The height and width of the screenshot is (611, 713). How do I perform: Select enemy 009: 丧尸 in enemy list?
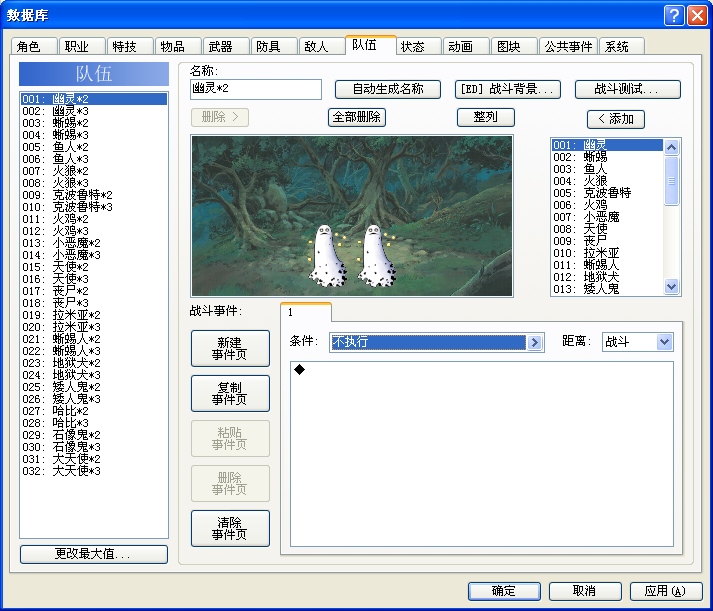click(x=607, y=241)
